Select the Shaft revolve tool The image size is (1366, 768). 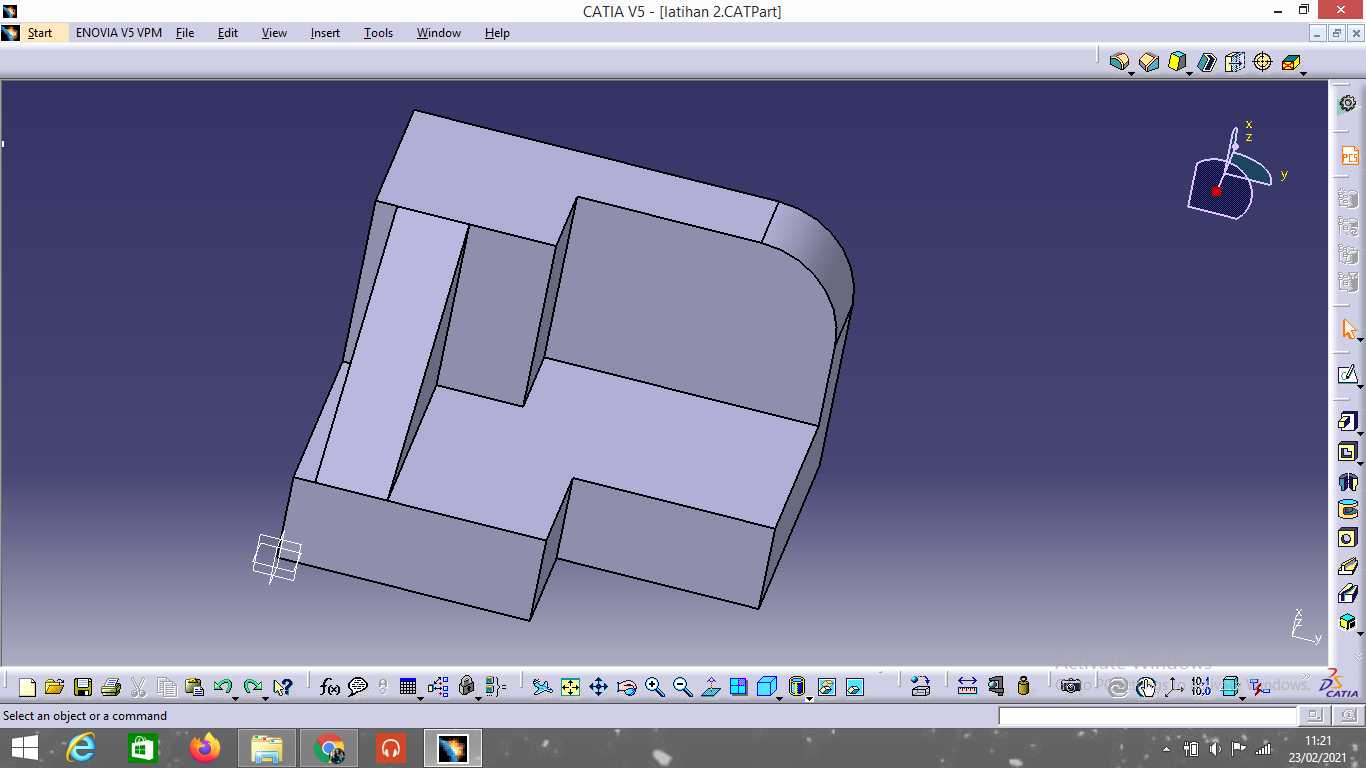[x=1348, y=481]
